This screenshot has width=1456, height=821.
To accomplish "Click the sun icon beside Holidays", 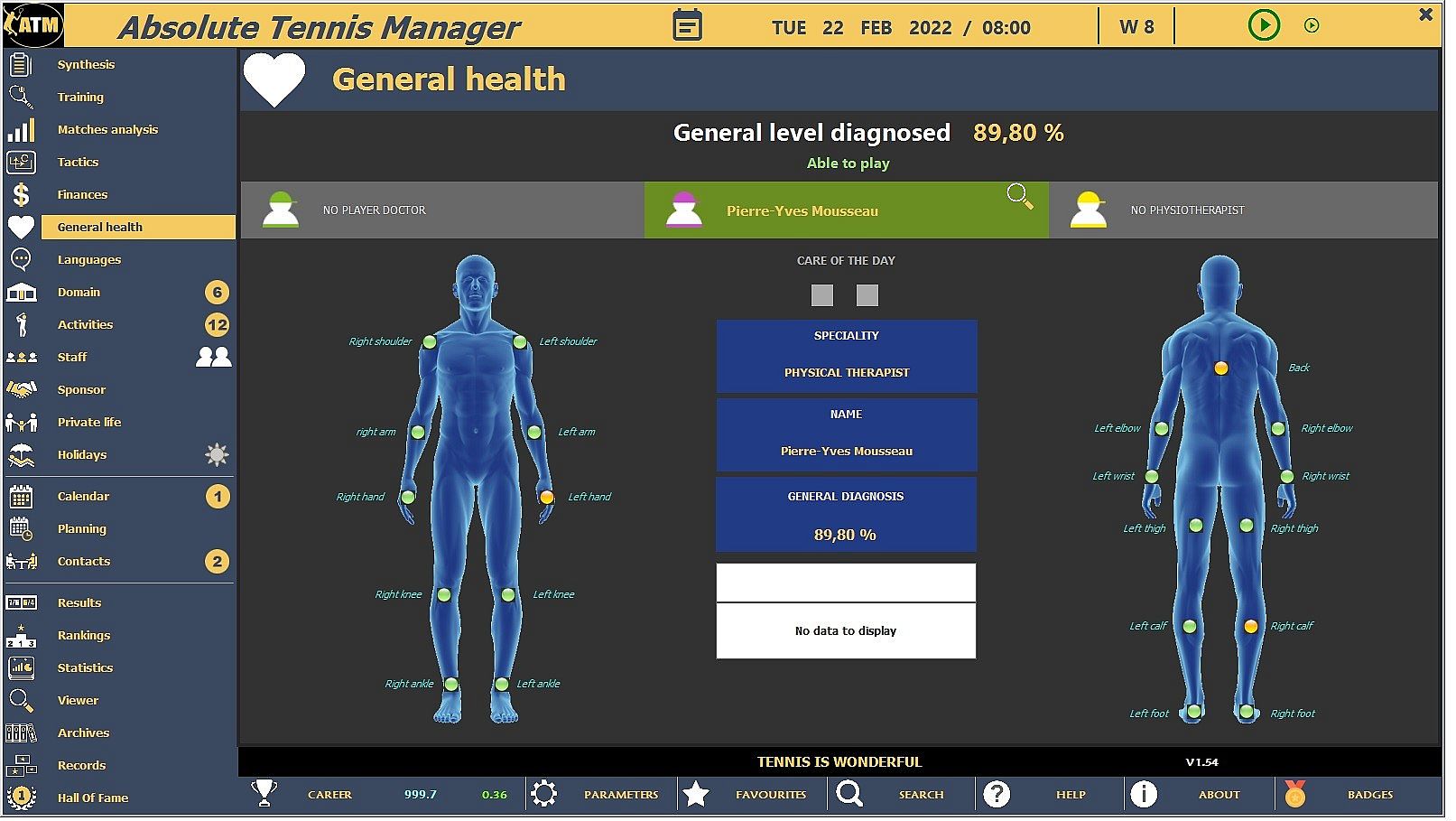I will [218, 457].
